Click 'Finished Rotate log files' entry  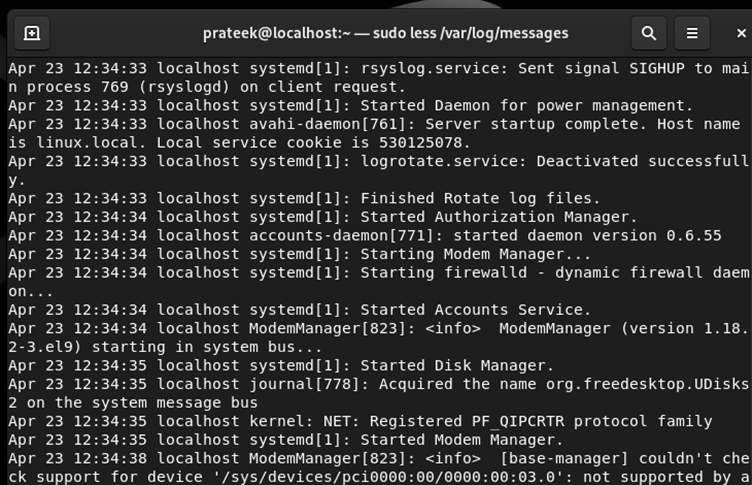point(304,199)
